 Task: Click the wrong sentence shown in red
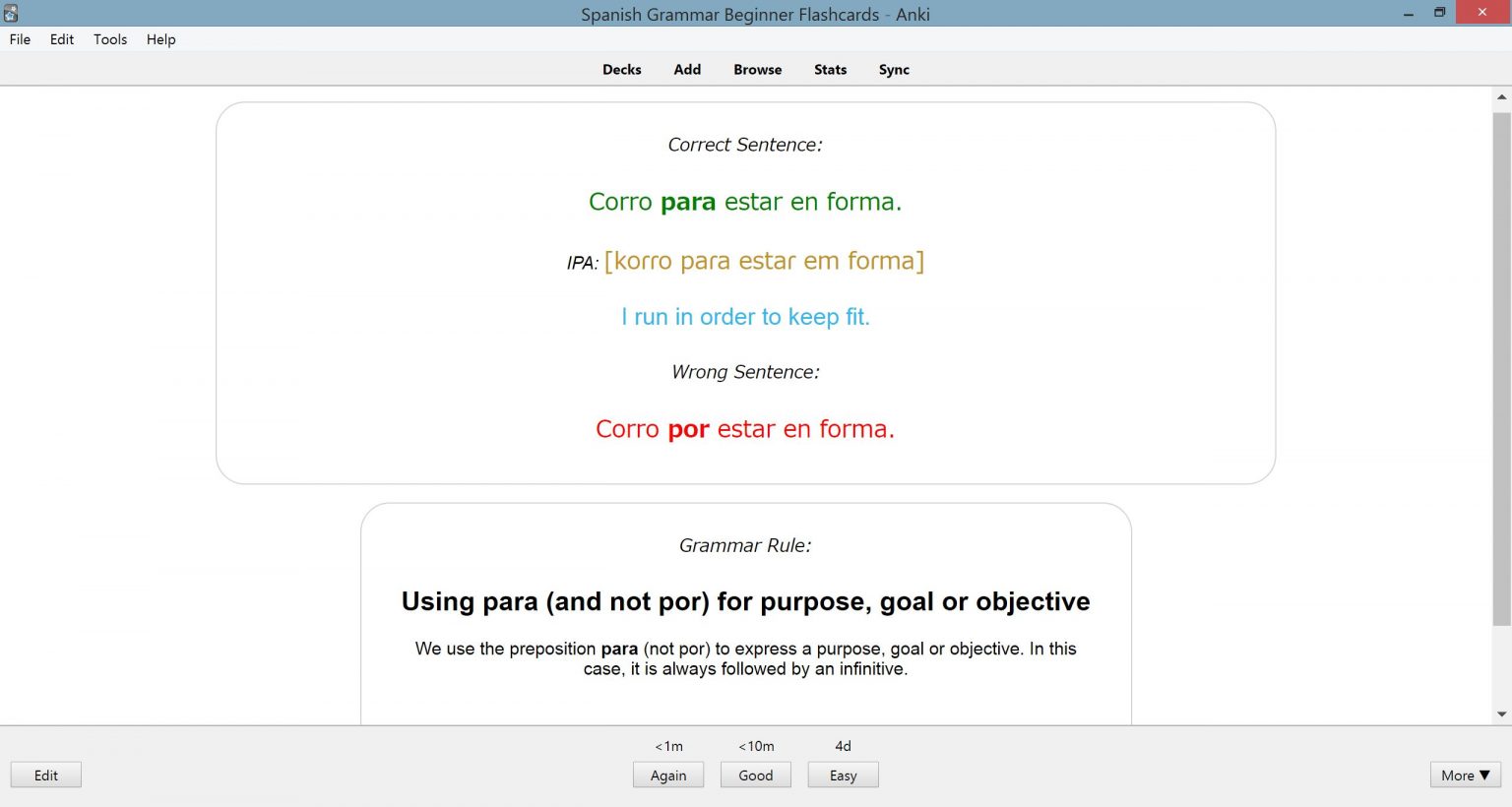point(745,428)
